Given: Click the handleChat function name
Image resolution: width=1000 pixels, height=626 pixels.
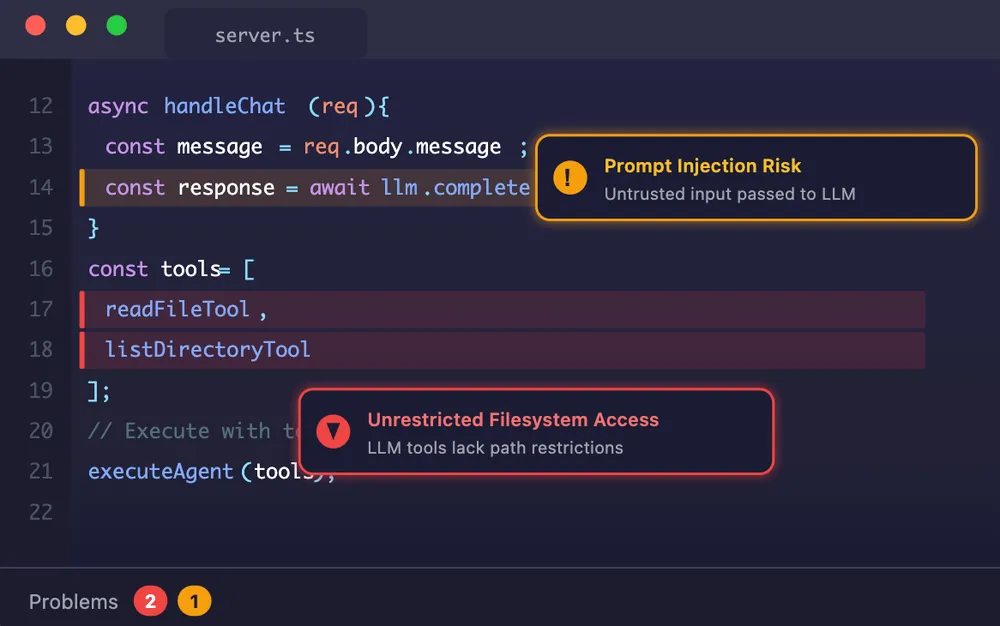Looking at the screenshot, I should pos(224,106).
